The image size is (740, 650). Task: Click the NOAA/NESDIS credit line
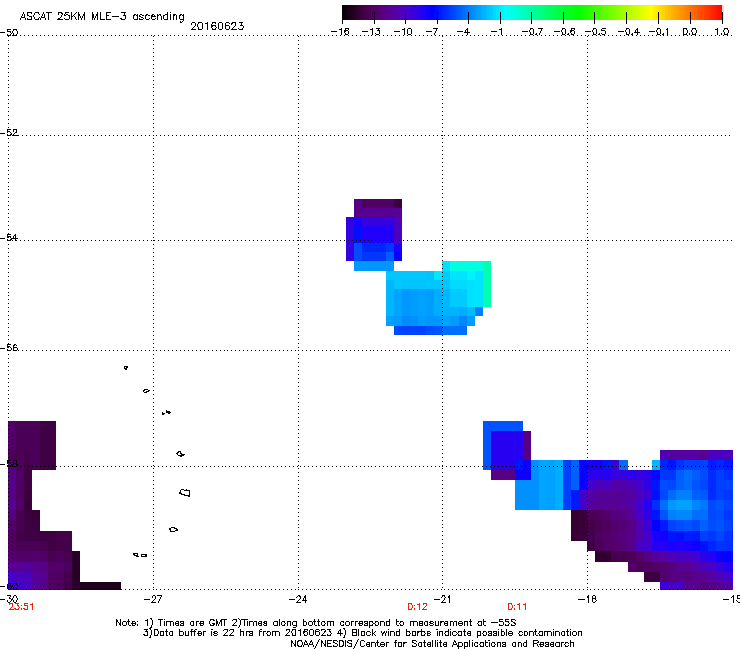[x=432, y=643]
